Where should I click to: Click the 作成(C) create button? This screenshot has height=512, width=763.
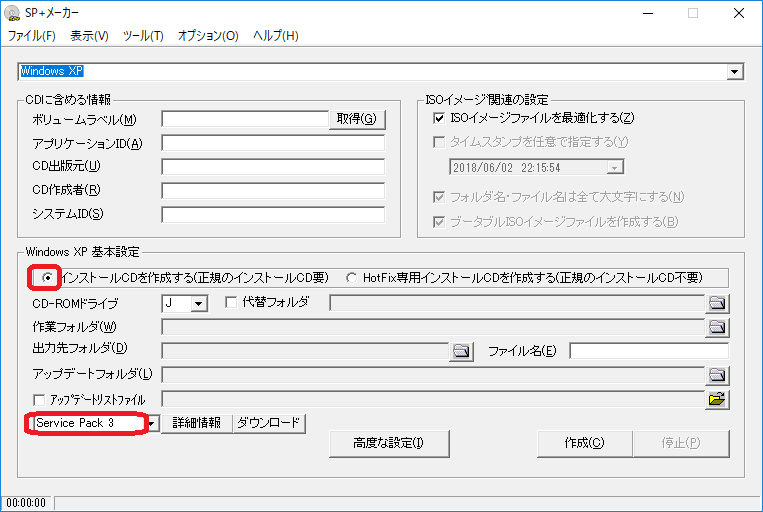584,443
